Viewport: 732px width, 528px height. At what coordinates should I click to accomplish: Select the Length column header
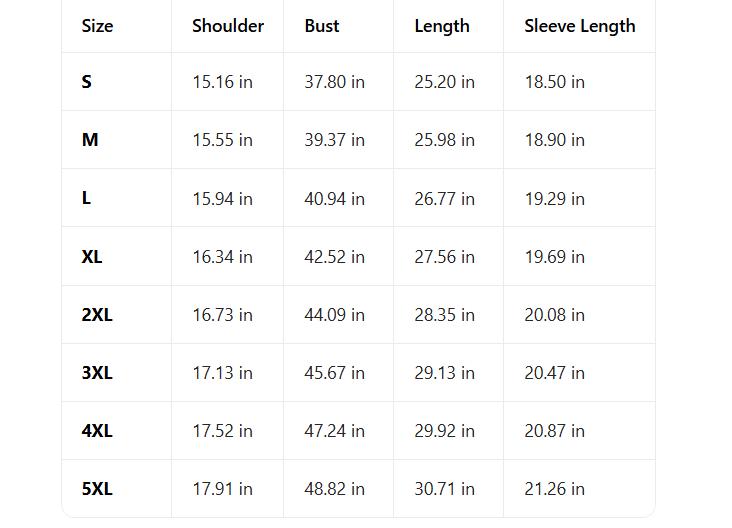point(442,26)
